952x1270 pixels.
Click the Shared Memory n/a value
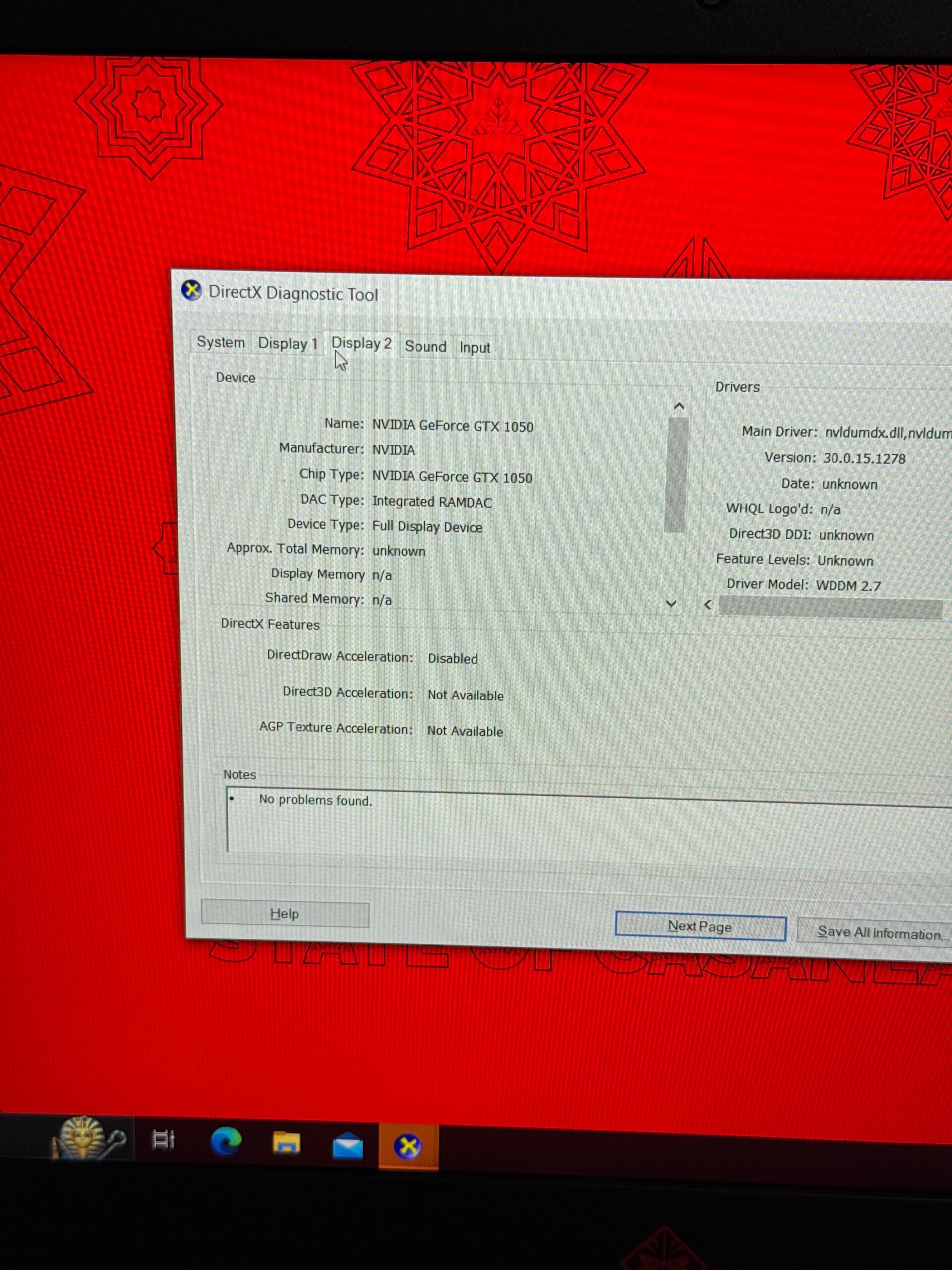click(382, 600)
